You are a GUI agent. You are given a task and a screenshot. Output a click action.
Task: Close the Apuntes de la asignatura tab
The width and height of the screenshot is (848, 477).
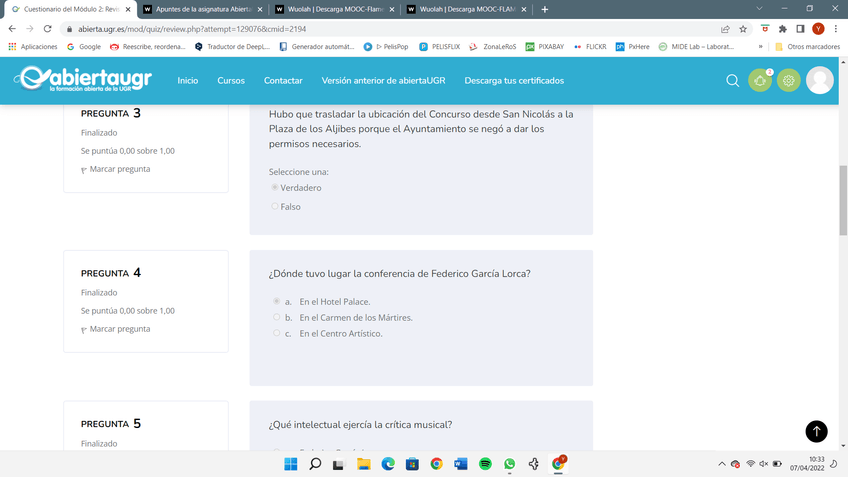(x=260, y=9)
